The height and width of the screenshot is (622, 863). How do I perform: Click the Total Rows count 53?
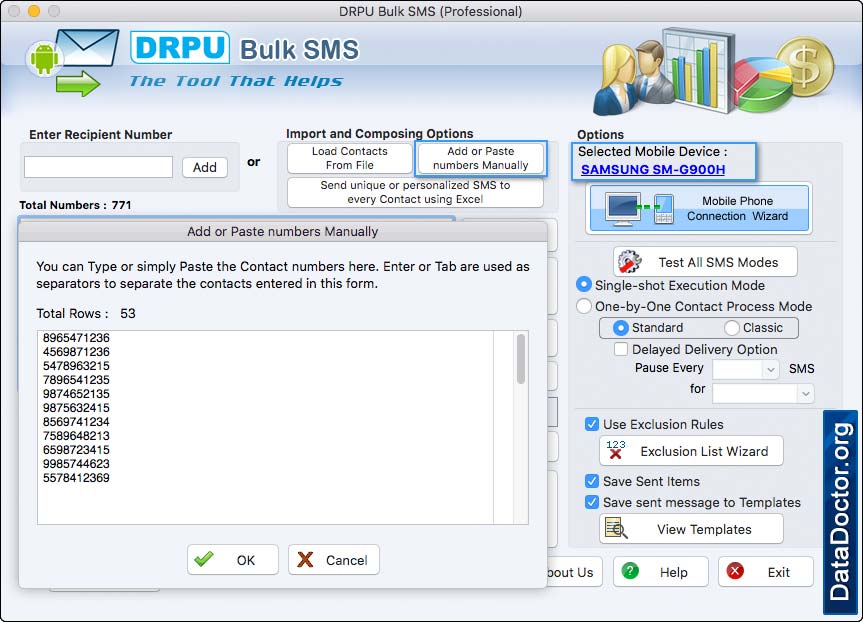(128, 313)
